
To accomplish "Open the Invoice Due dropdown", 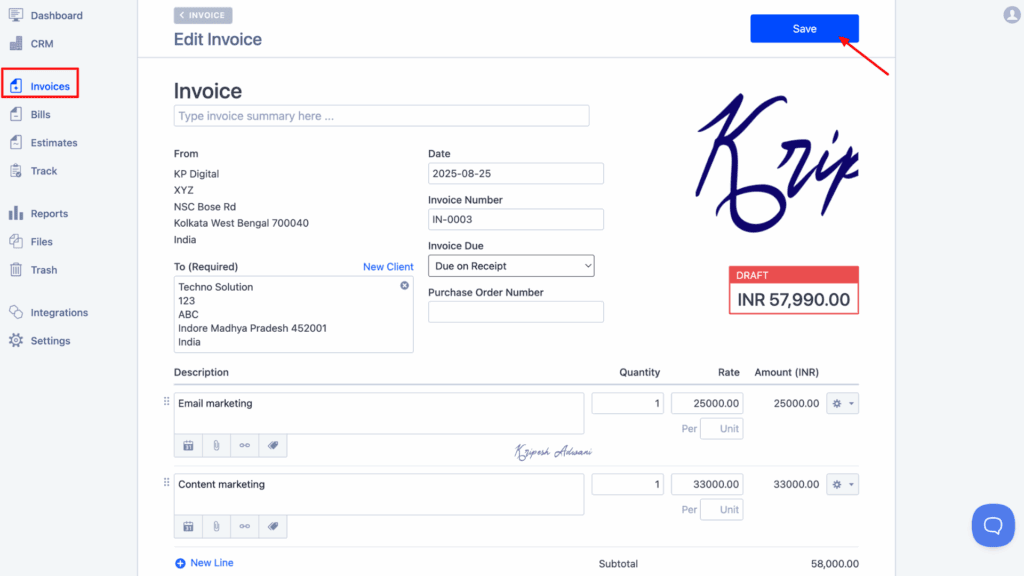I will click(x=511, y=265).
